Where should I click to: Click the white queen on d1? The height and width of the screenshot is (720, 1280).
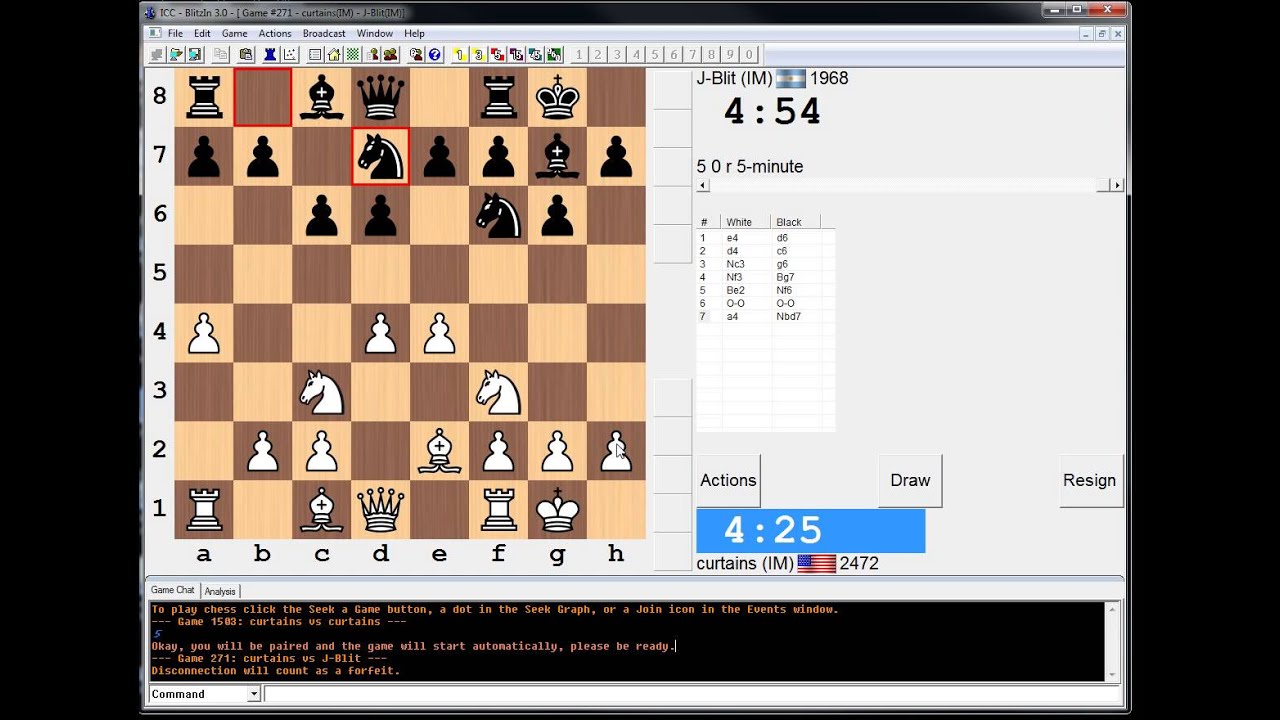[x=380, y=509]
